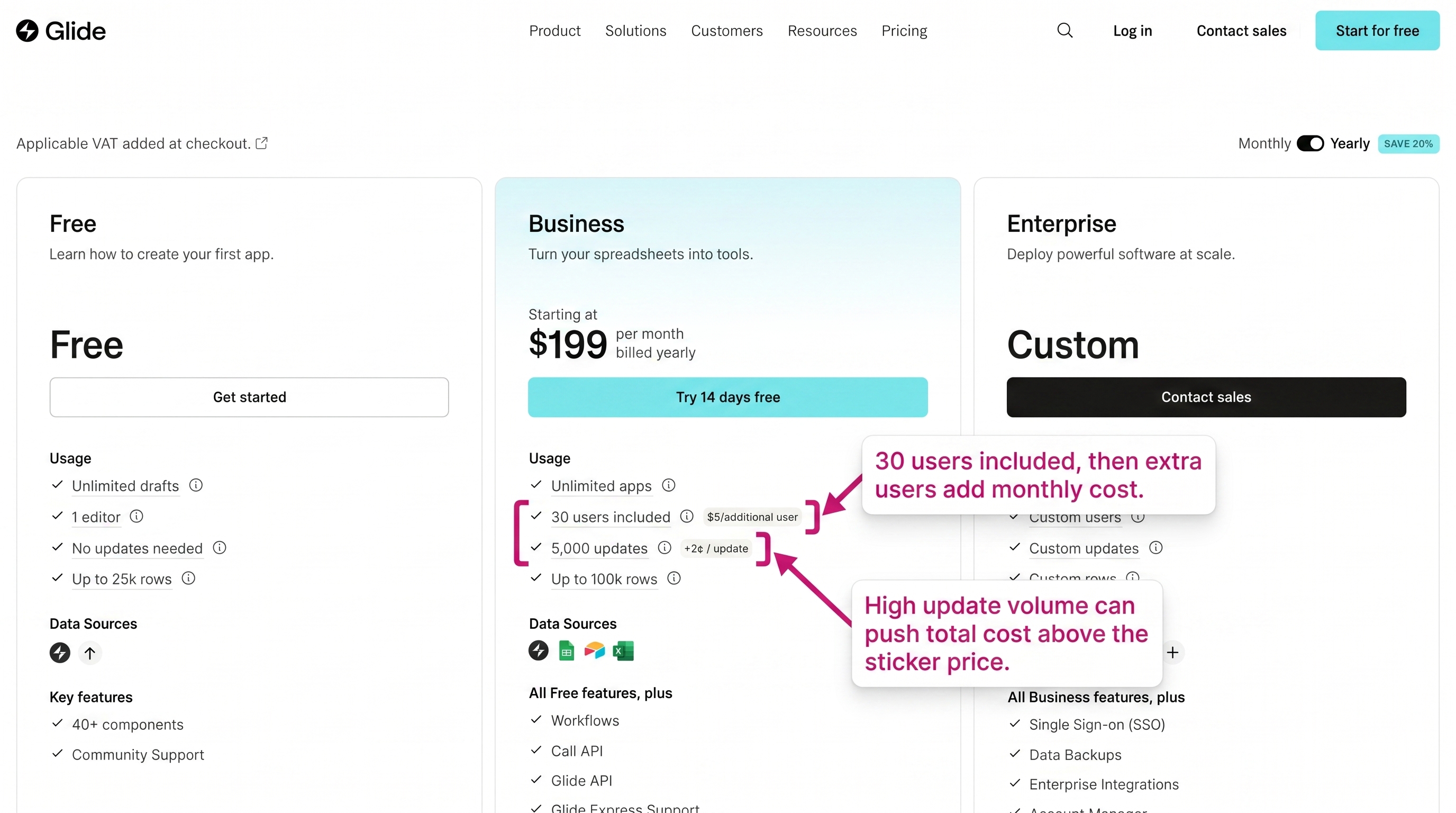This screenshot has height=813, width=1456.
Task: Click 5,000 updates text
Action: tap(599, 548)
